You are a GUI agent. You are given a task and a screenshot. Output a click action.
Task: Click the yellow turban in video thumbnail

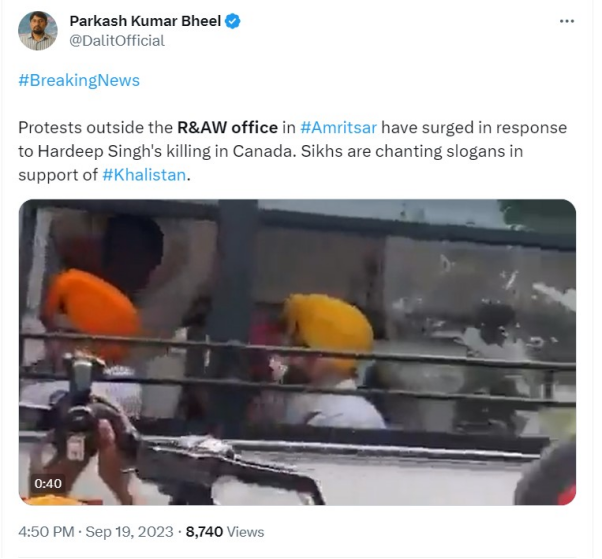point(329,328)
